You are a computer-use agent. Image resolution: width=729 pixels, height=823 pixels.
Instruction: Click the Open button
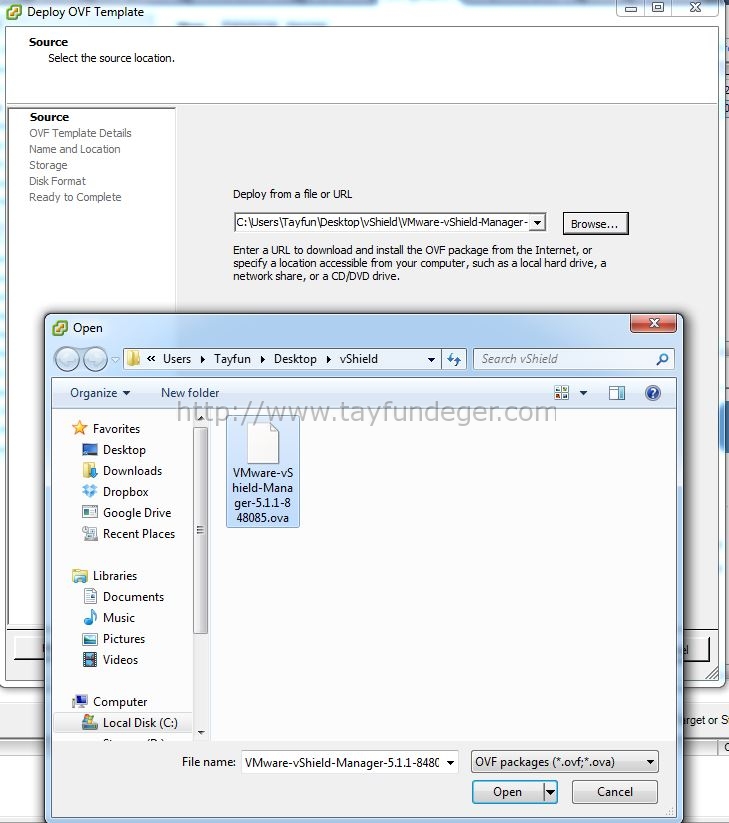click(x=508, y=792)
